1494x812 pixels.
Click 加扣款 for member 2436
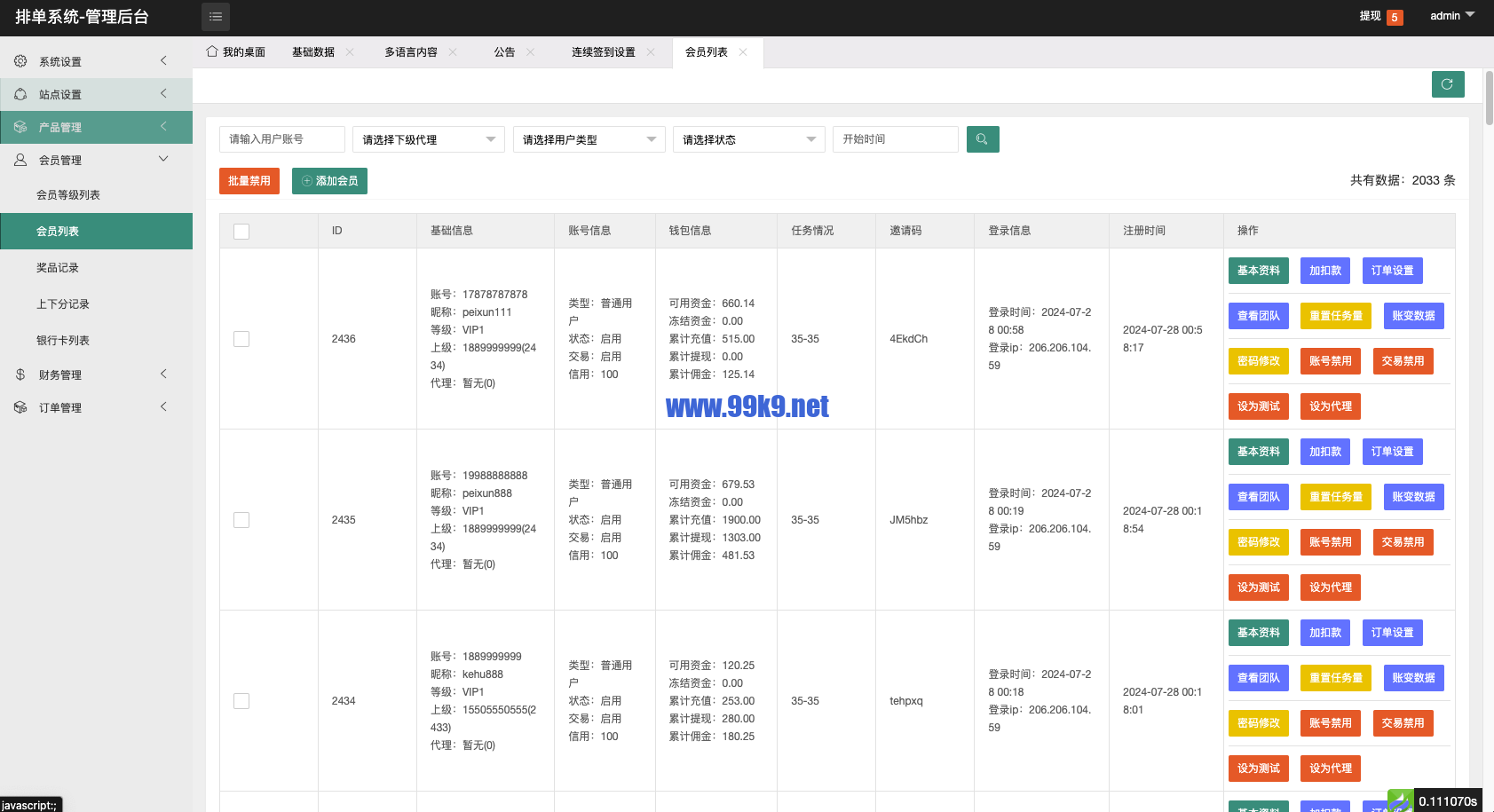coord(1325,271)
